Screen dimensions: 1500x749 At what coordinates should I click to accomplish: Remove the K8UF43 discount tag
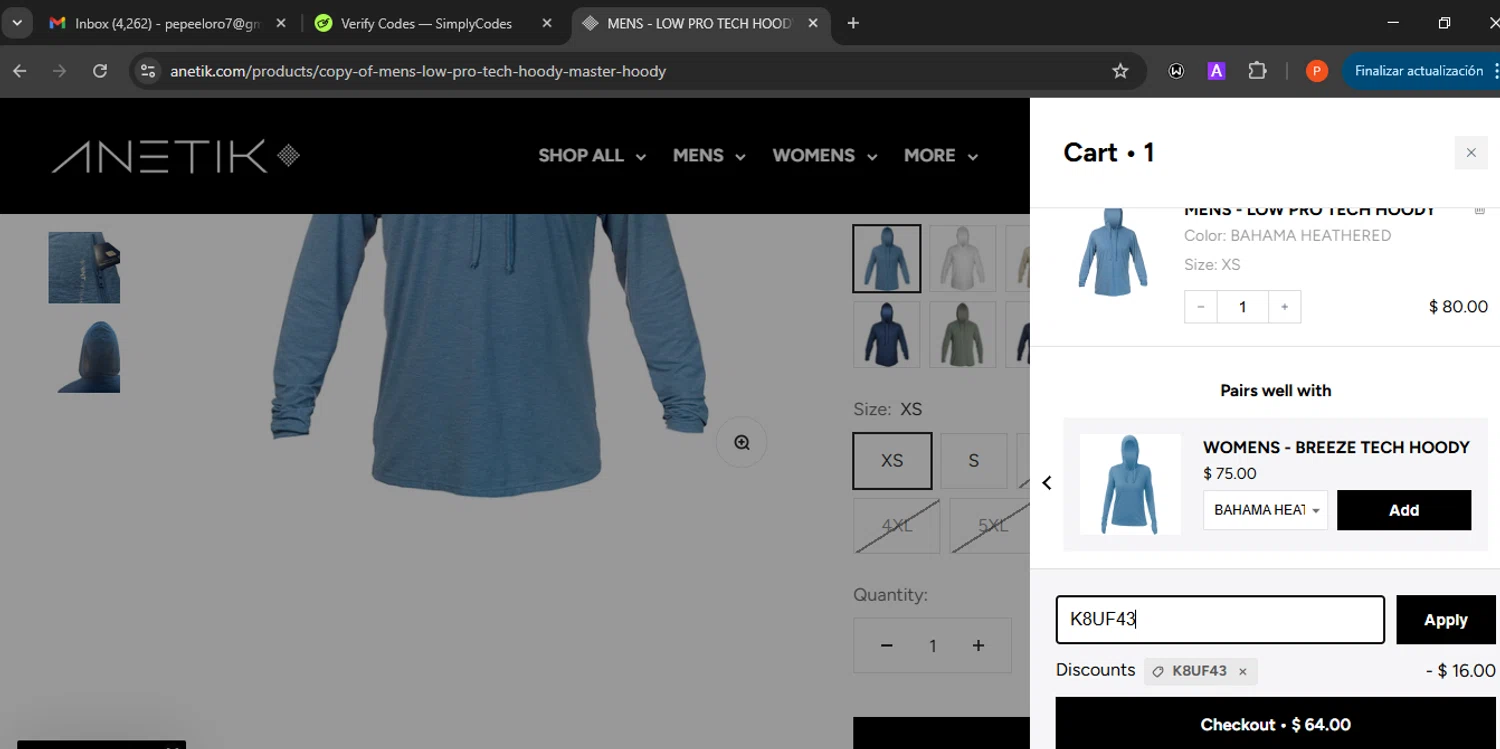(1243, 672)
